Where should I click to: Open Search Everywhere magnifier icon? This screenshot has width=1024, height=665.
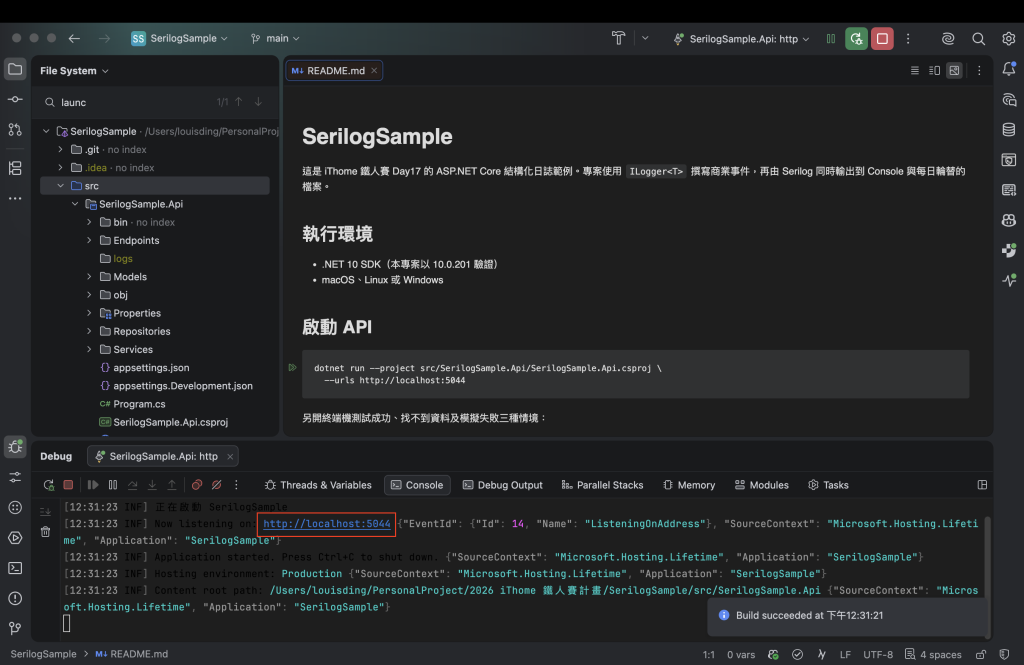point(978,39)
